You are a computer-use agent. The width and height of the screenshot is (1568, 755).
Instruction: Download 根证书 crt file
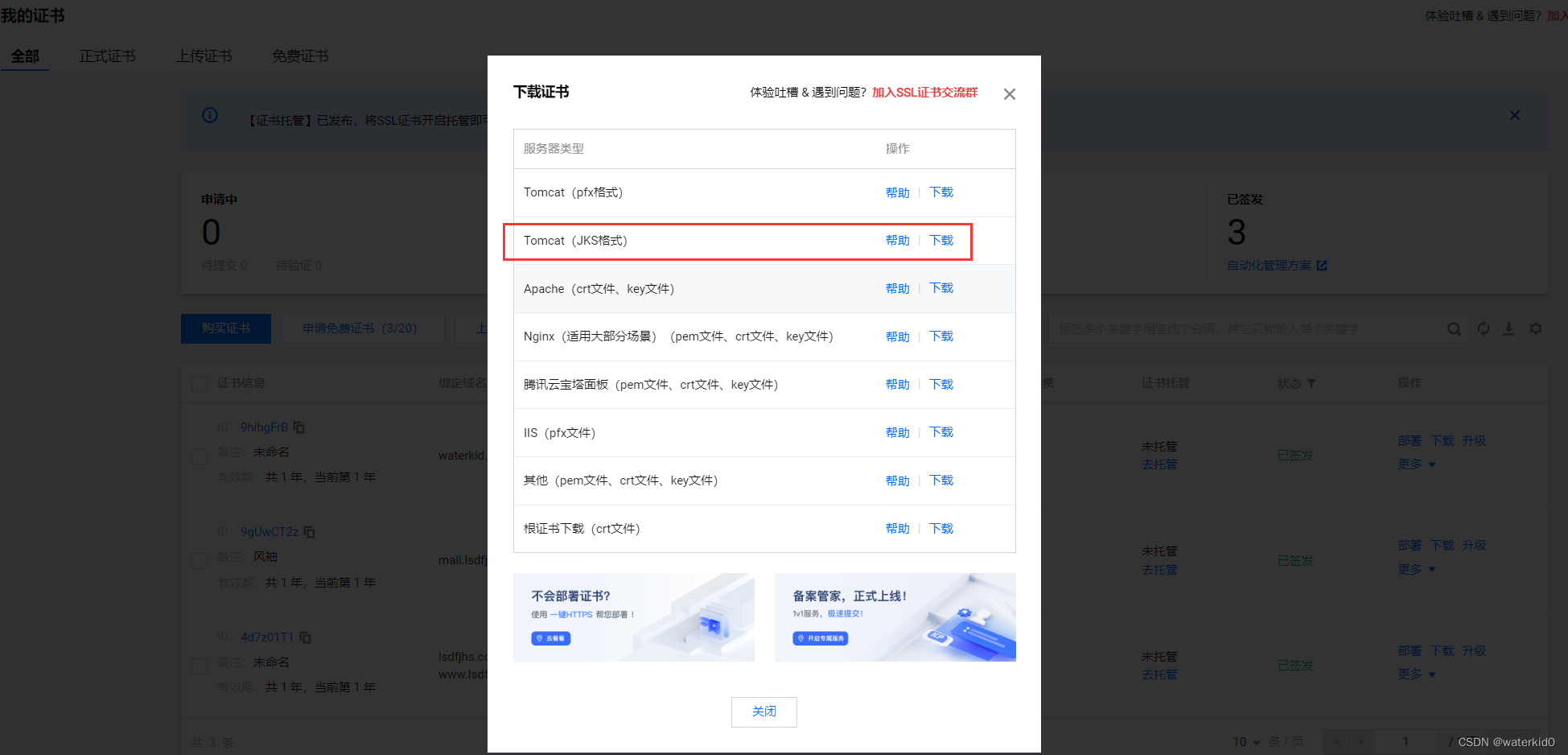point(941,529)
